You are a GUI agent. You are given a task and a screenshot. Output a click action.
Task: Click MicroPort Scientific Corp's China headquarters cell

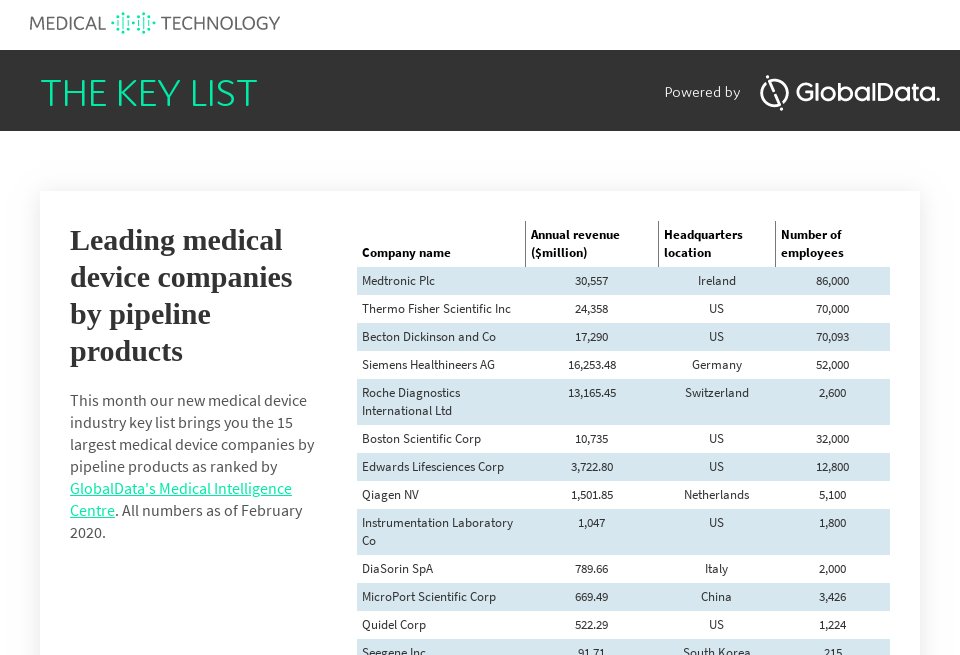tap(716, 597)
